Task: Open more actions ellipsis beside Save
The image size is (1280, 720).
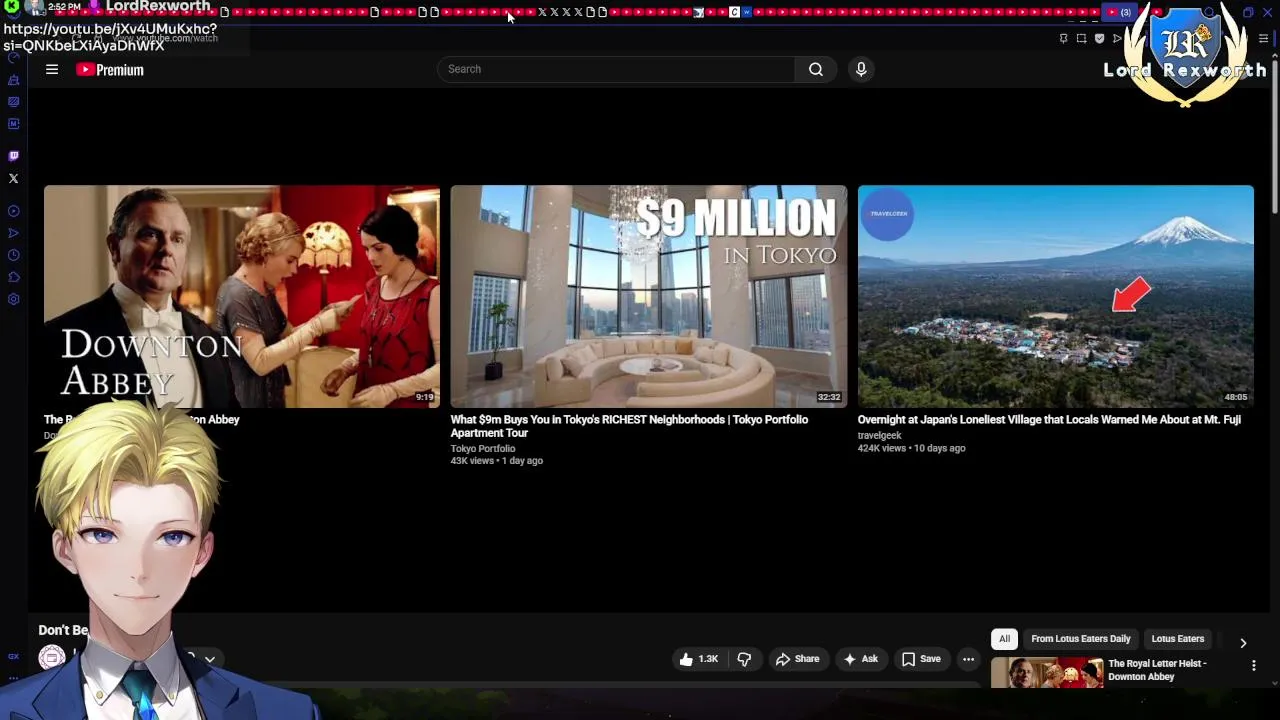Action: pos(968,659)
